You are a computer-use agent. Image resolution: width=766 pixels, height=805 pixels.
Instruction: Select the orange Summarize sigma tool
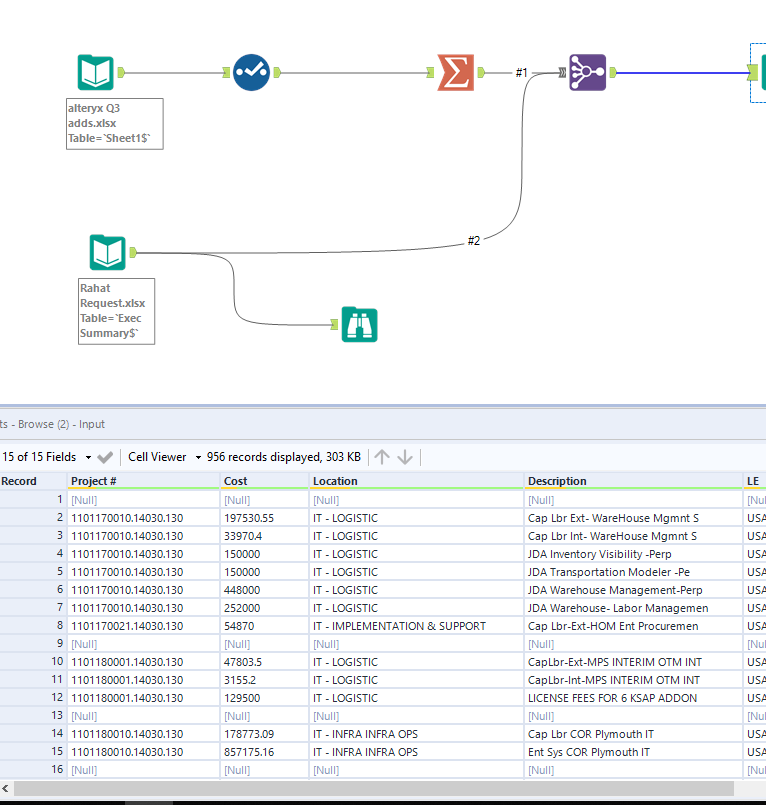456,72
